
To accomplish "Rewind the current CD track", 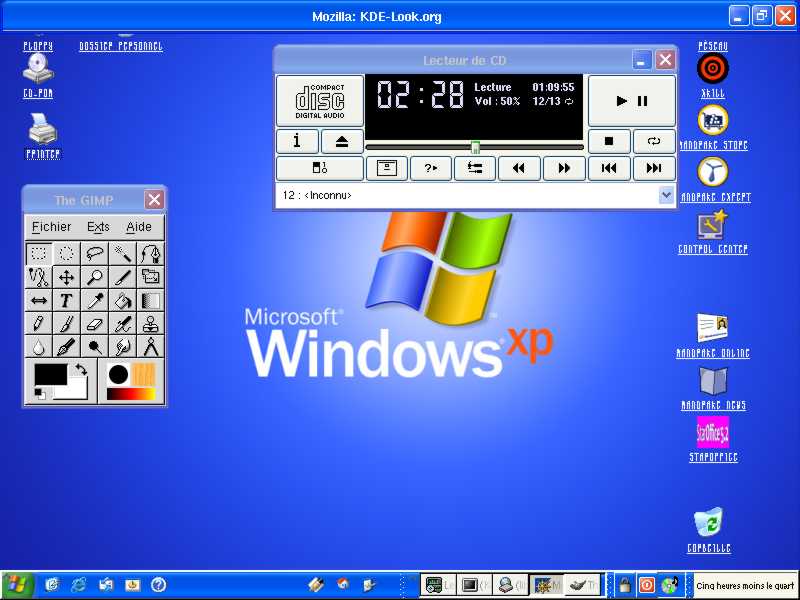I will tap(519, 168).
